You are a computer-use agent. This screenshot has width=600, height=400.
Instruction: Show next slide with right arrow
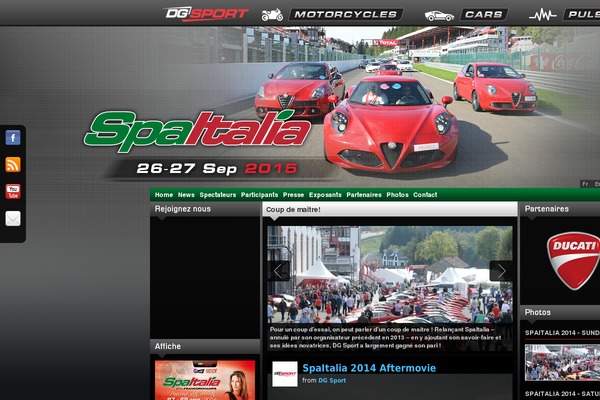501,271
